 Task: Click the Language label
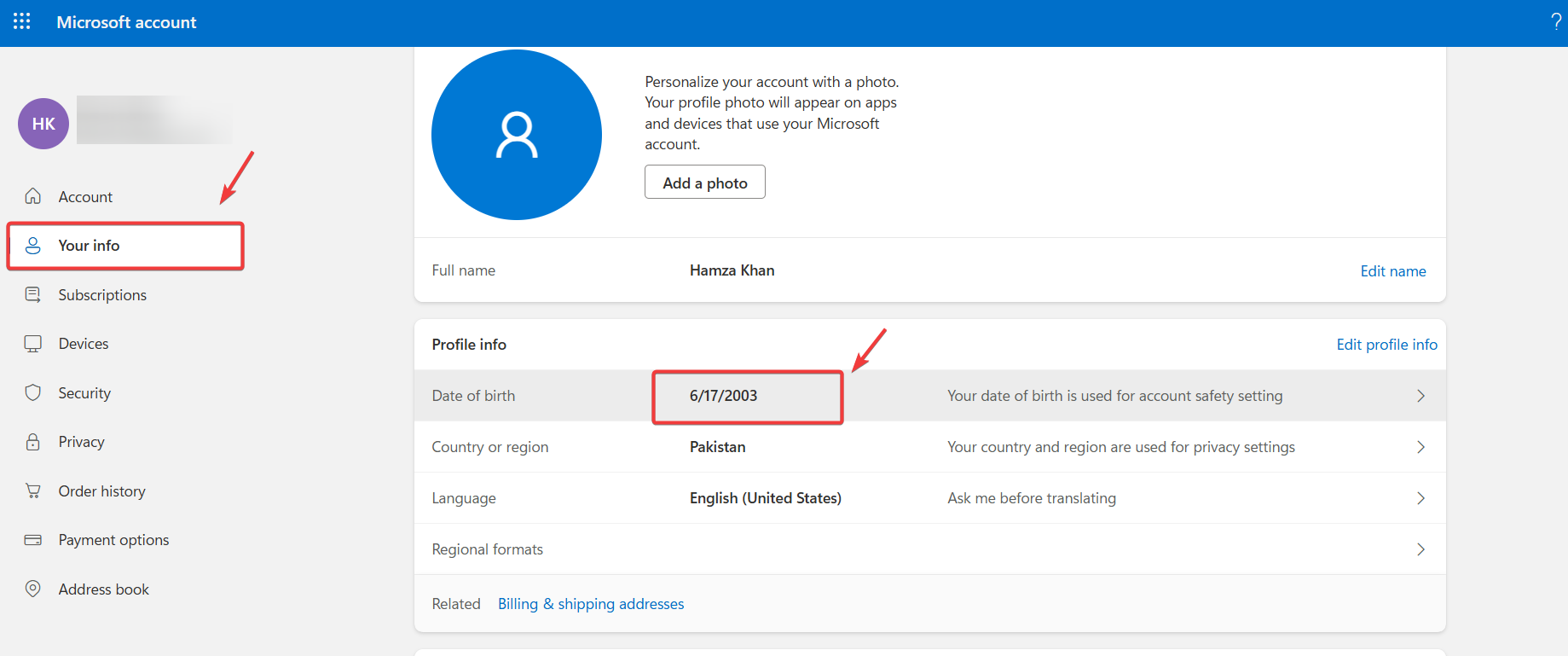click(x=464, y=498)
